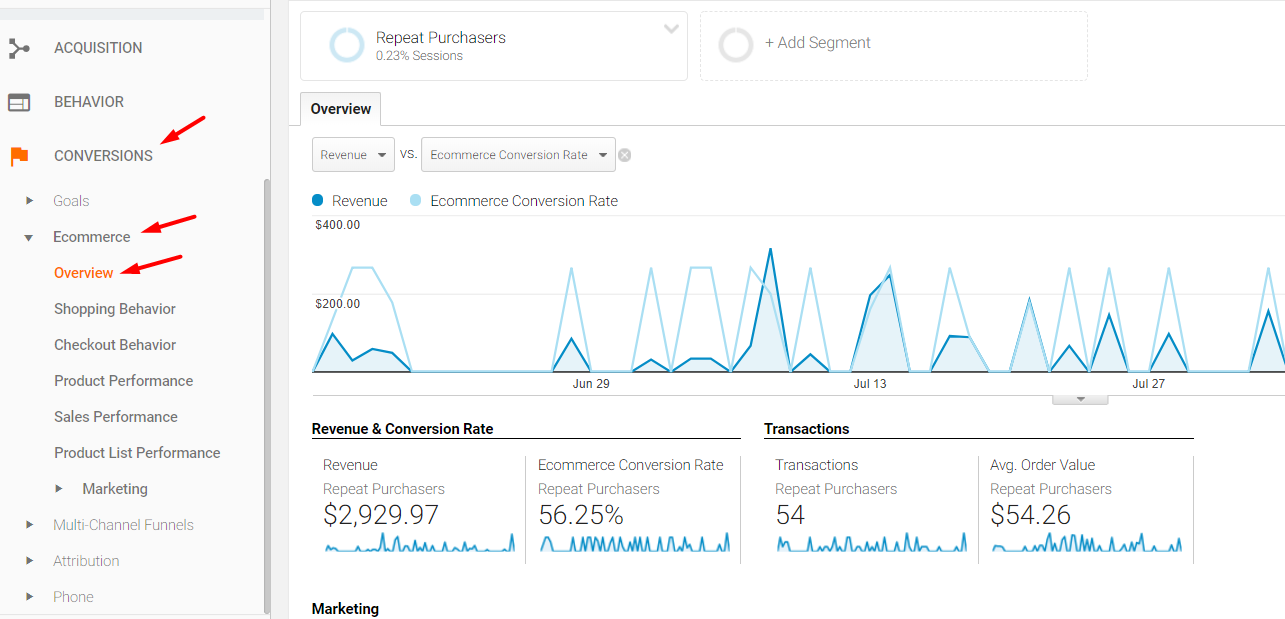Open the Conversions menu
1285x619 pixels.
pyautogui.click(x=103, y=156)
